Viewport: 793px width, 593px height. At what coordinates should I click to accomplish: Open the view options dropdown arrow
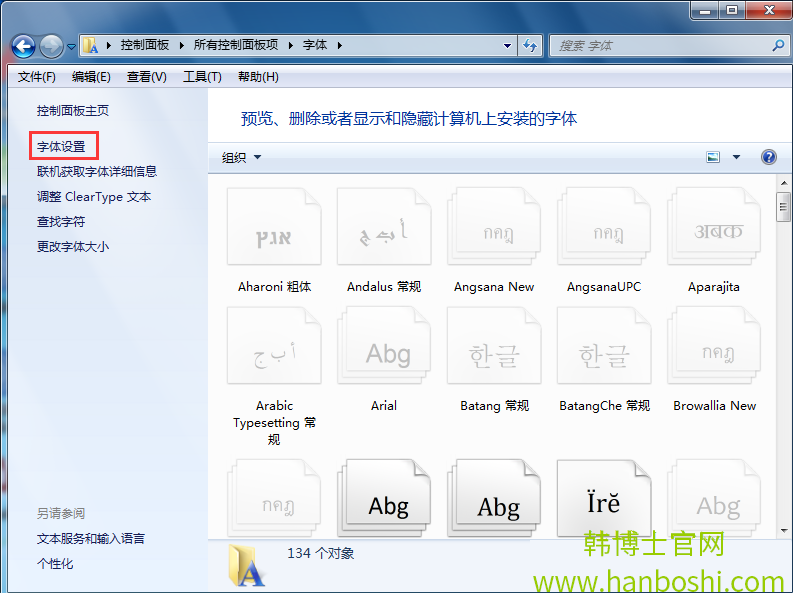[x=736, y=157]
